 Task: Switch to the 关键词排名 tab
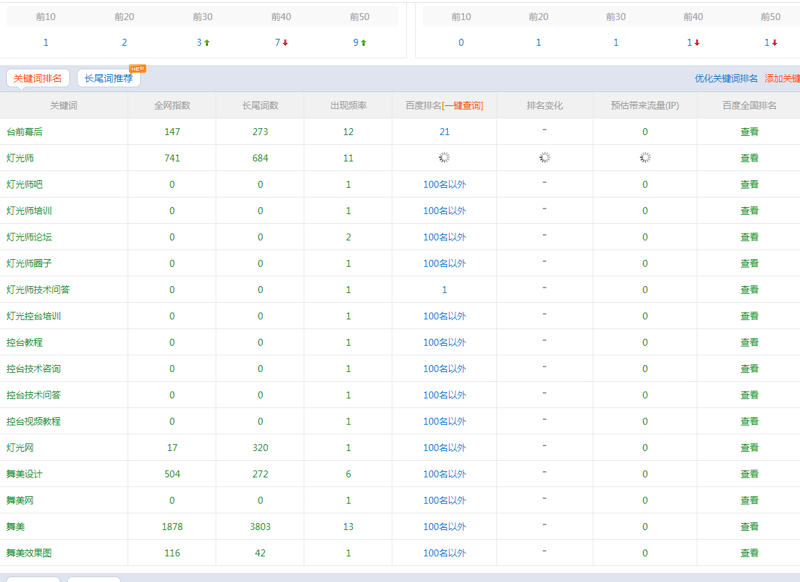[38, 79]
